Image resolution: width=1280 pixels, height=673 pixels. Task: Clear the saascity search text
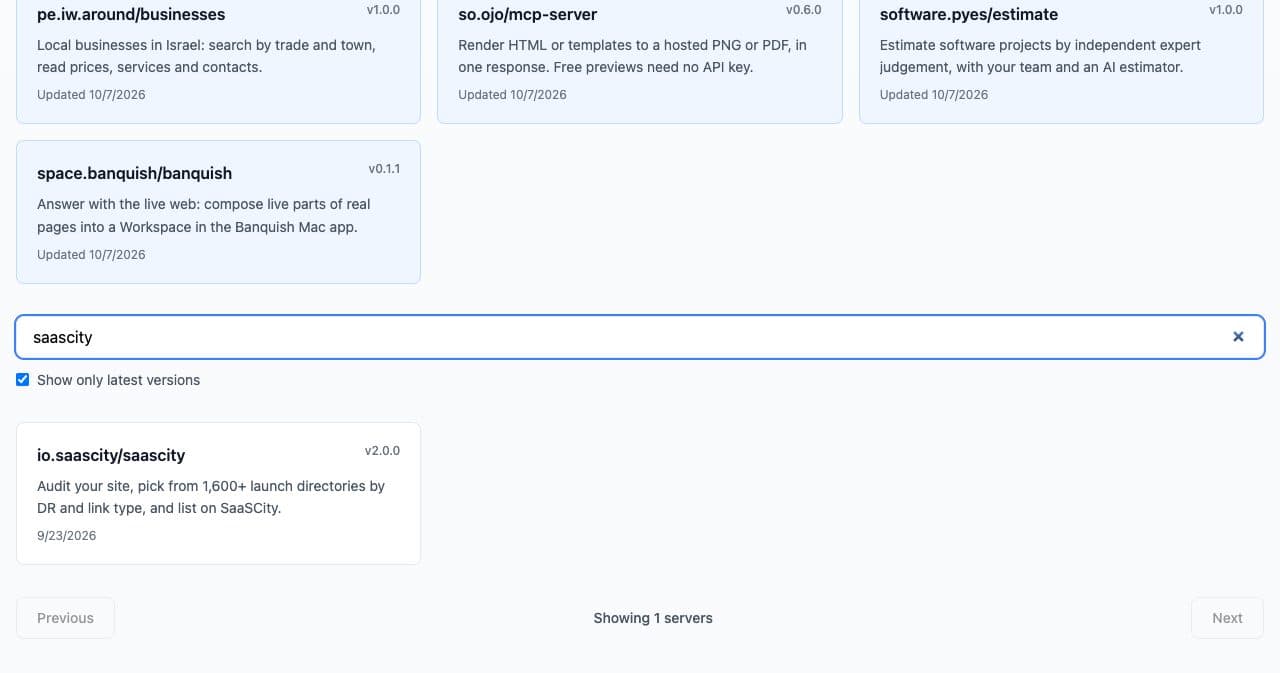coord(1238,337)
